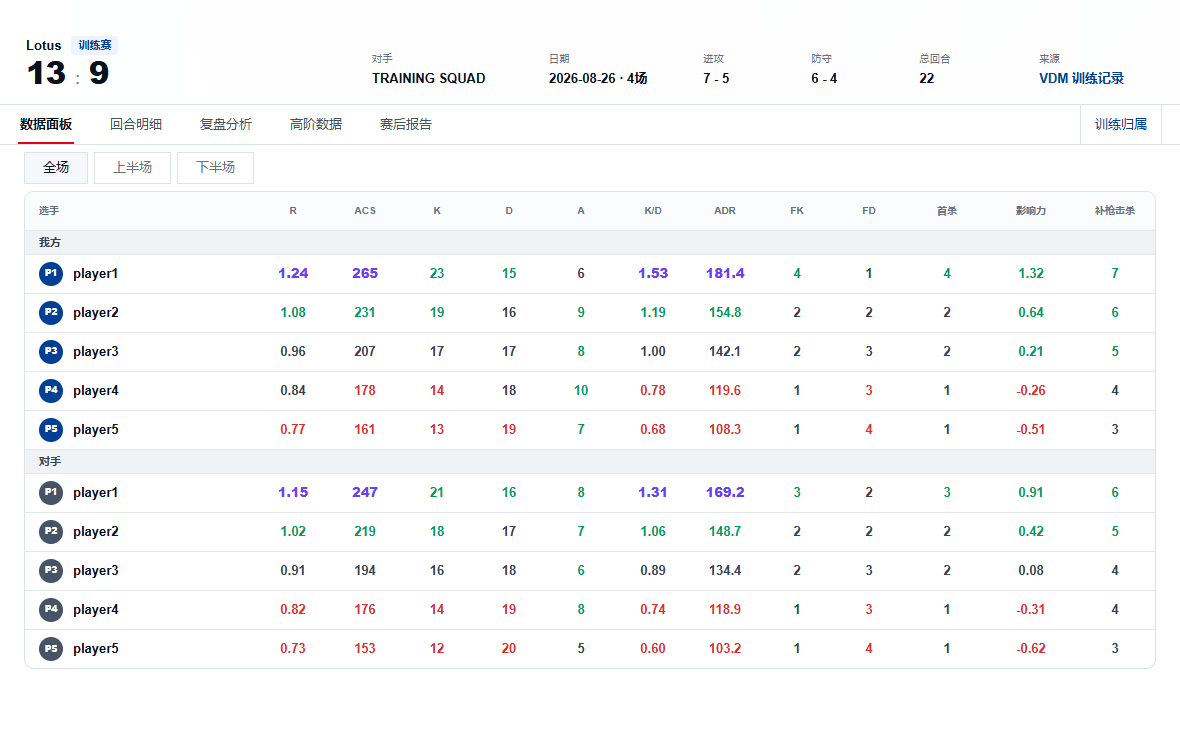Click our team's player1 P1 avatar badge
The height and width of the screenshot is (739, 1180).
coord(51,273)
